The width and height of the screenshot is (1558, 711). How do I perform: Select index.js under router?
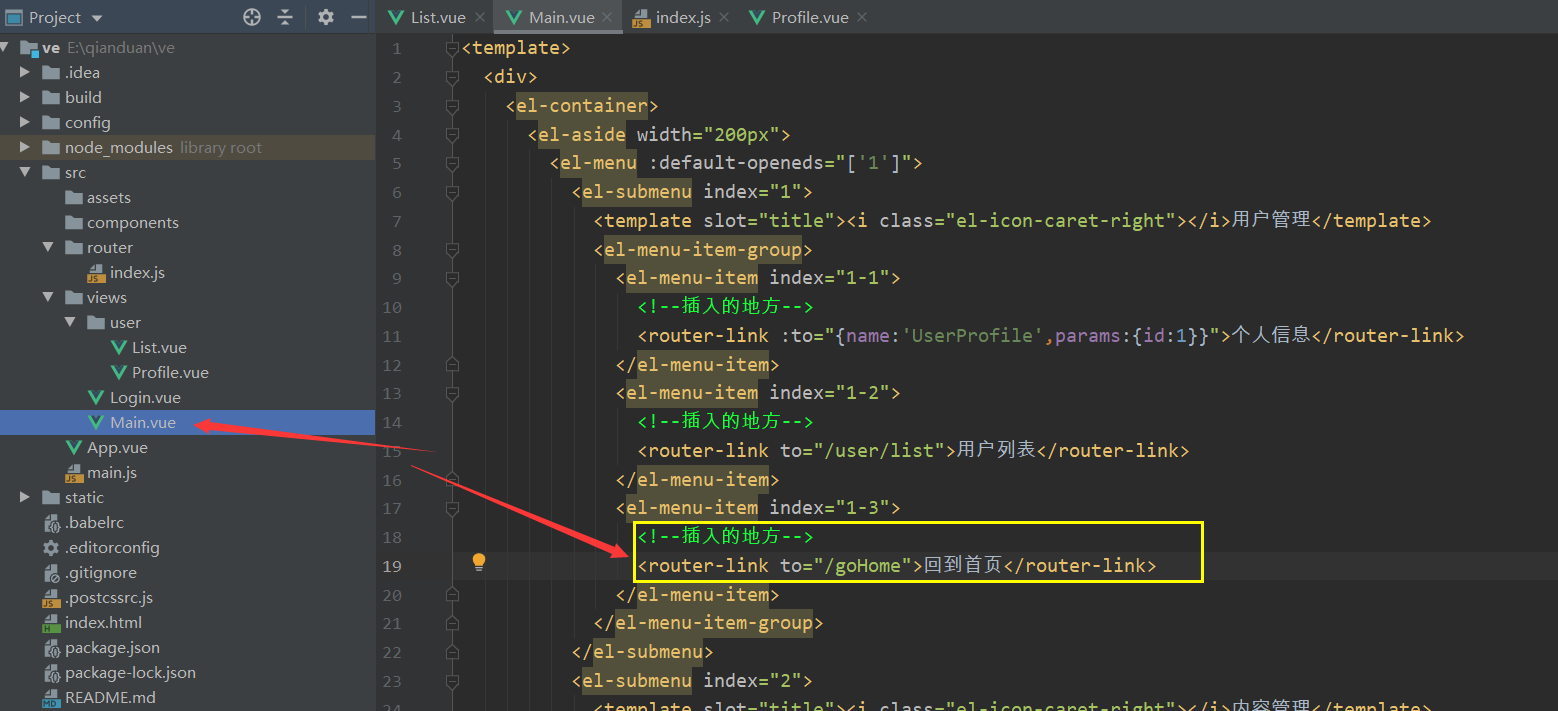pos(126,272)
